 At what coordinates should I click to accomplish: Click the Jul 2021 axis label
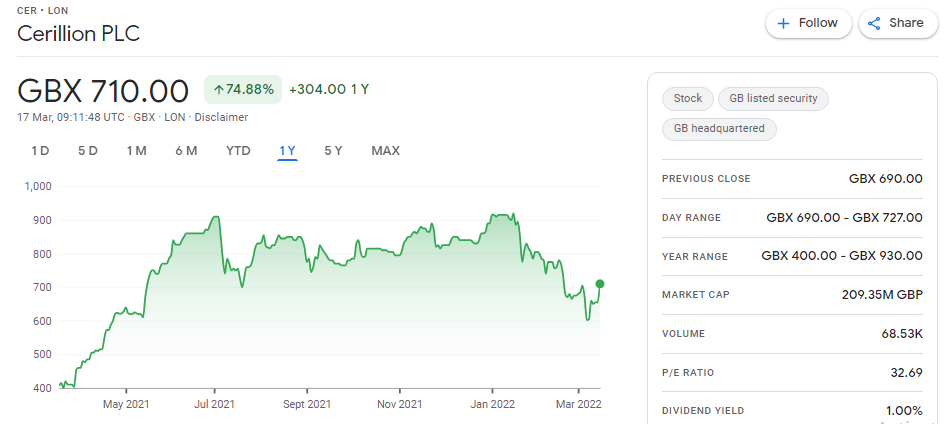coord(214,404)
